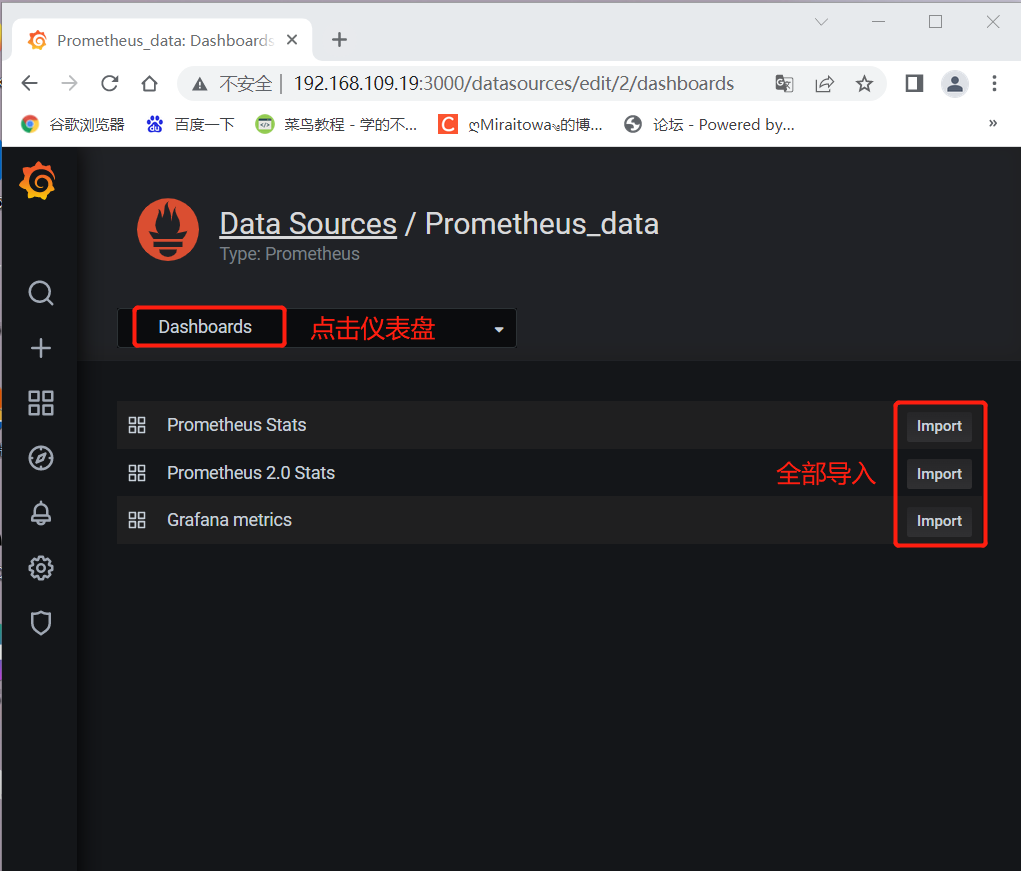The width and height of the screenshot is (1021, 871).
Task: Expand the bookmarks overflow chevron
Action: click(x=993, y=123)
